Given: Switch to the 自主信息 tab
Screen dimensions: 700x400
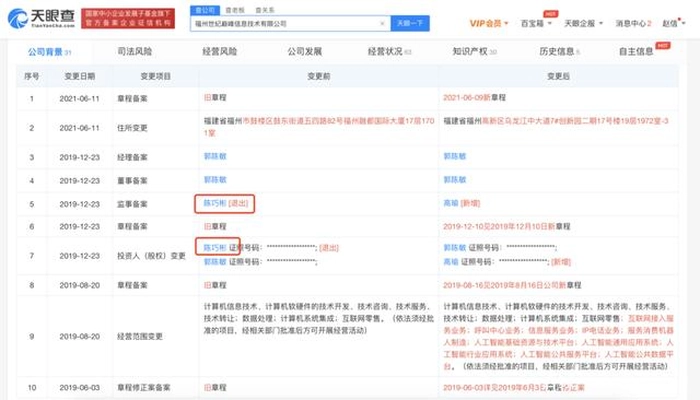Looking at the screenshot, I should [639, 50].
